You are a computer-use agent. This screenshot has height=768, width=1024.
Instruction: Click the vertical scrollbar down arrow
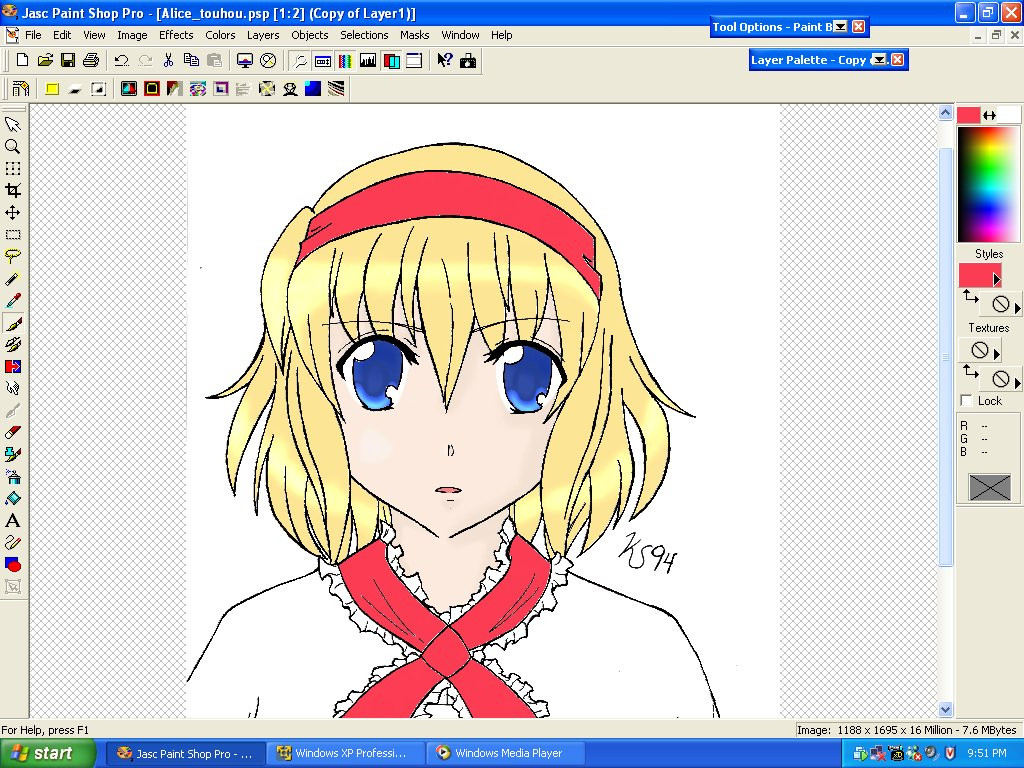pyautogui.click(x=945, y=709)
